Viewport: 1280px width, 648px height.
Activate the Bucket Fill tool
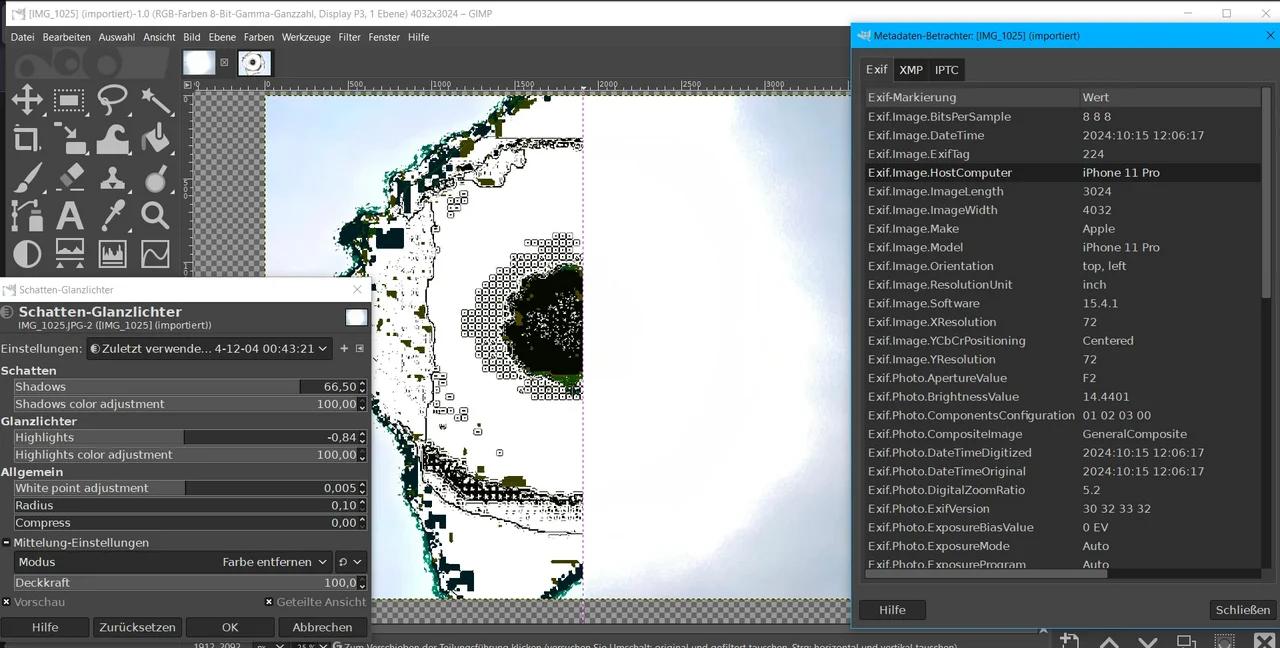tap(156, 139)
